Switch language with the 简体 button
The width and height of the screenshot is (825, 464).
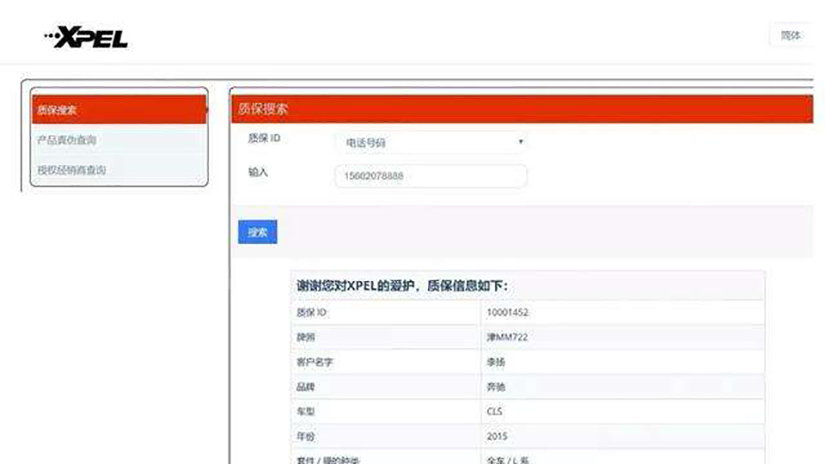[790, 35]
